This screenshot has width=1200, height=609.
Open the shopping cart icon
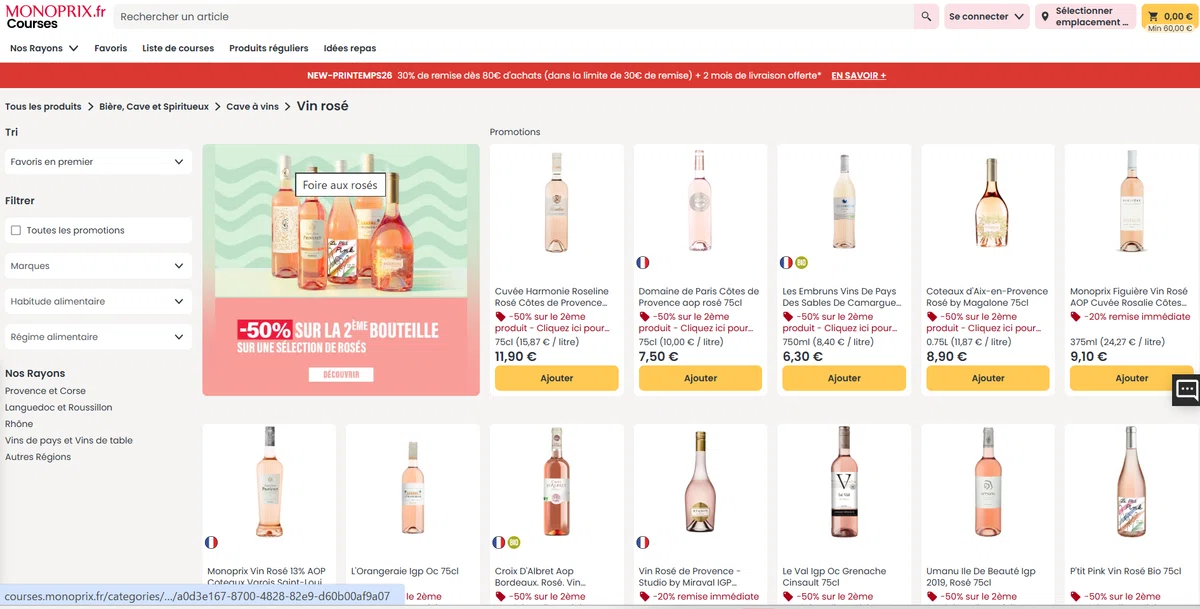1153,17
